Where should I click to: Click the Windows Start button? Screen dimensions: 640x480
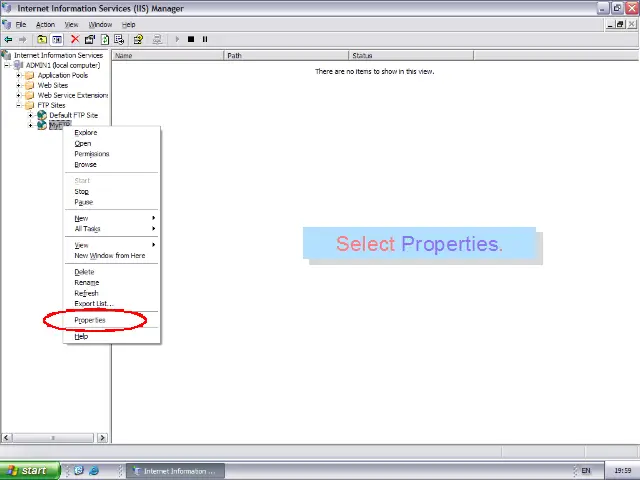(x=27, y=470)
